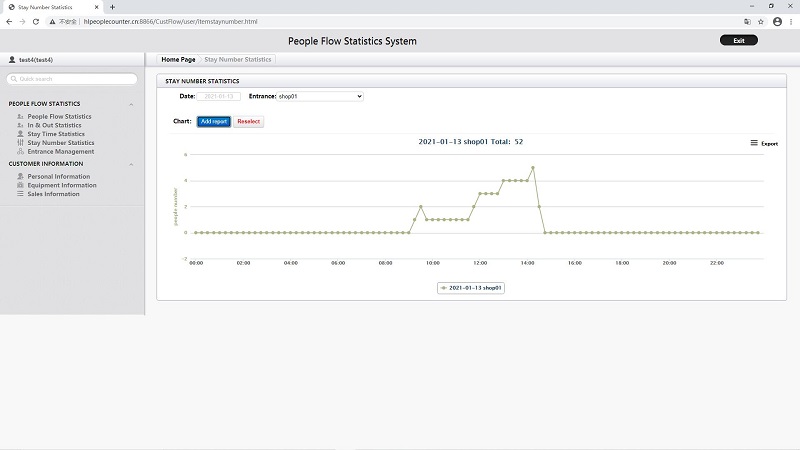Open Stay Number Statistics menu item
This screenshot has width=800, height=450.
pyautogui.click(x=61, y=142)
